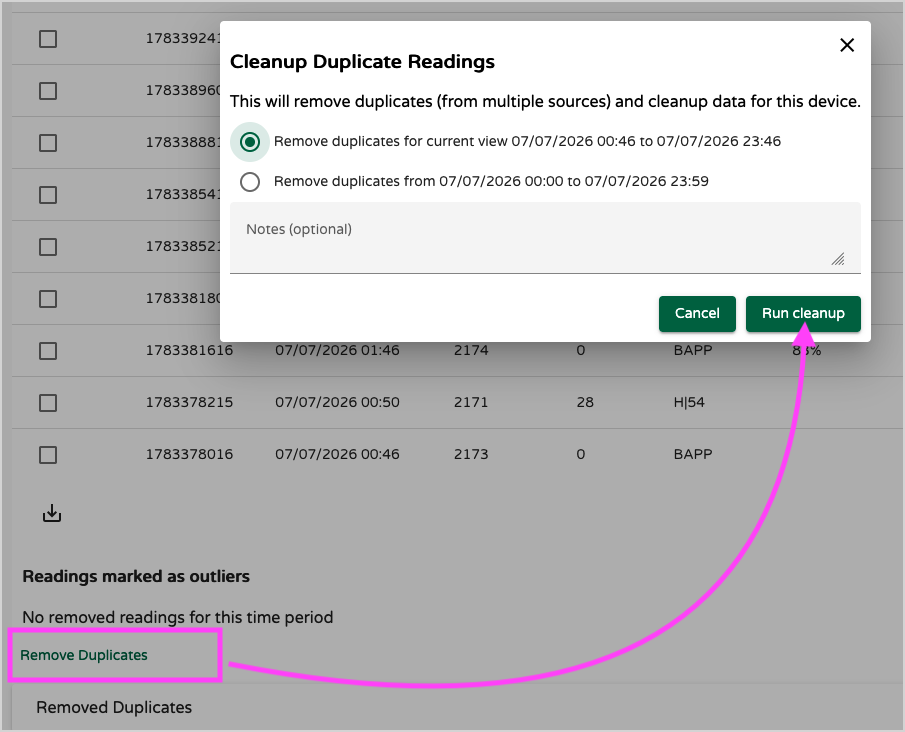
Task: Tick checkbox for reading 1783378016
Action: 48,454
